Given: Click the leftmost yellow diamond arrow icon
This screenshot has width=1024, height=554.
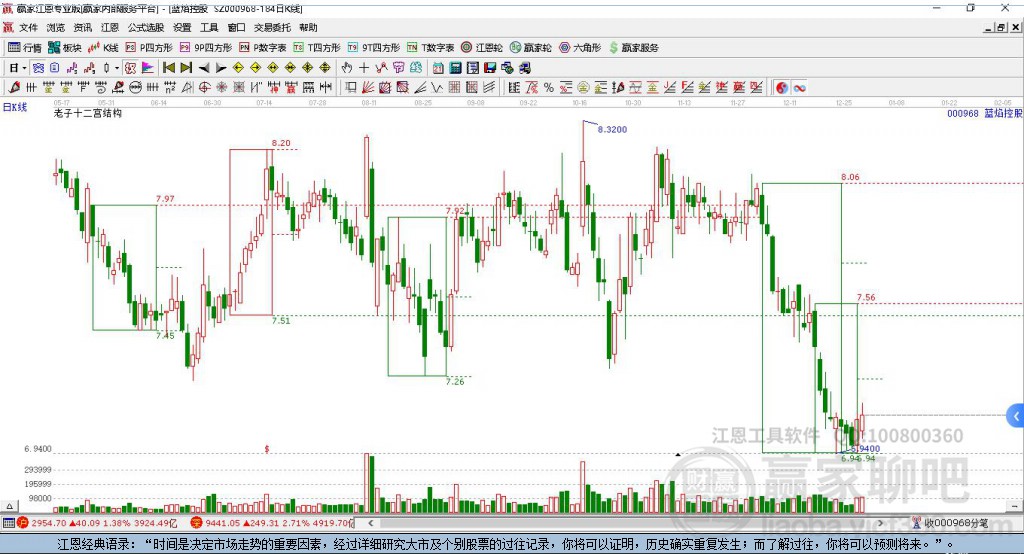Looking at the screenshot, I should coord(238,67).
